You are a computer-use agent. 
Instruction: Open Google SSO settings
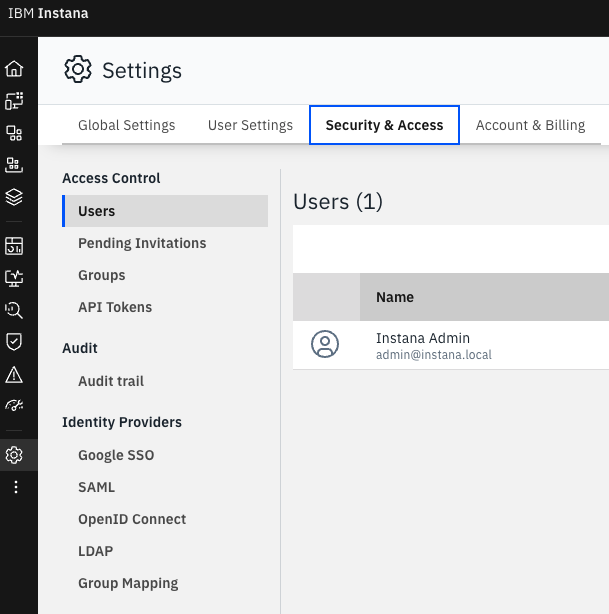coord(165,455)
